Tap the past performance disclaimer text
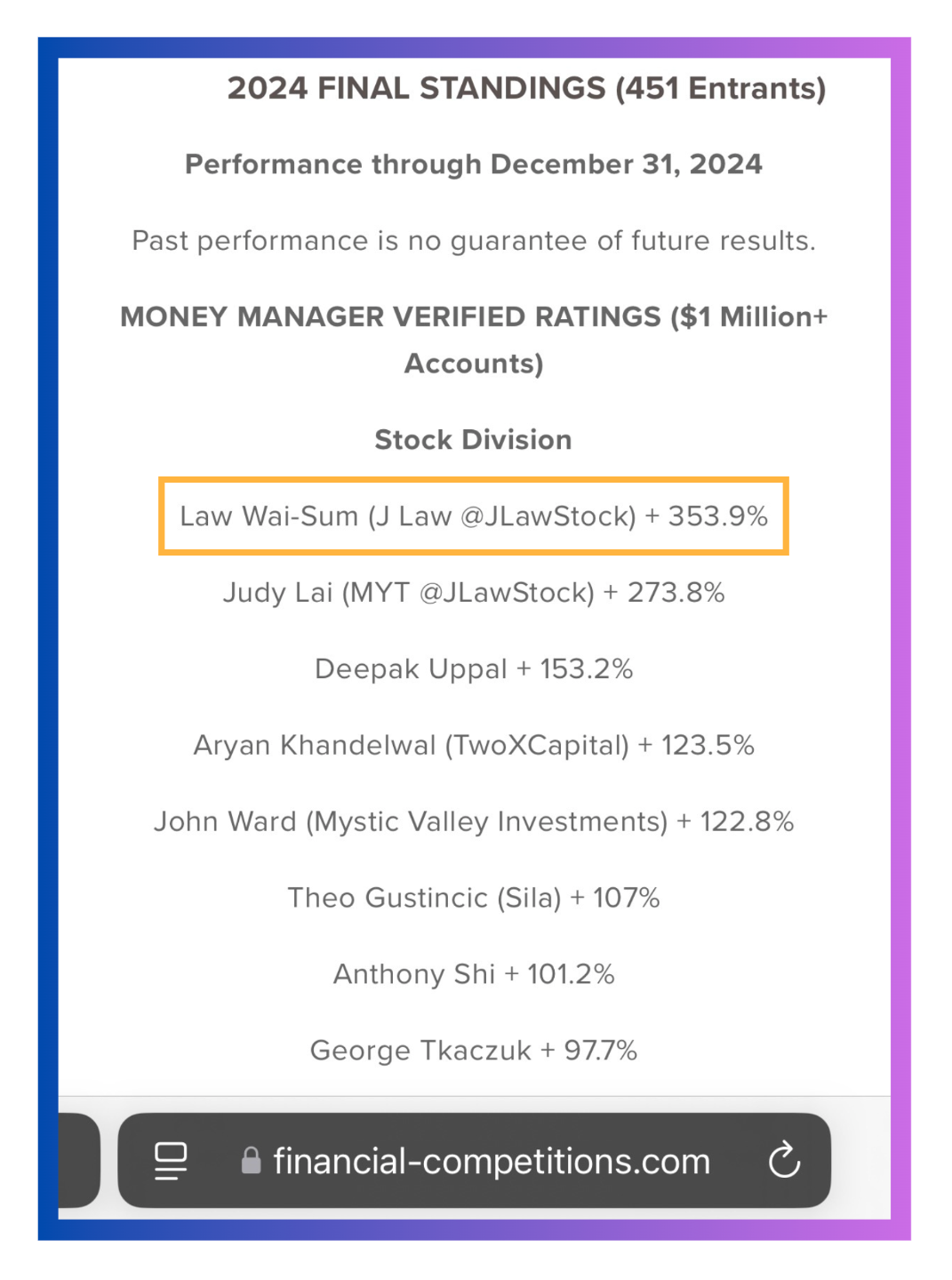This screenshot has height=1280, width=952. coord(473,241)
